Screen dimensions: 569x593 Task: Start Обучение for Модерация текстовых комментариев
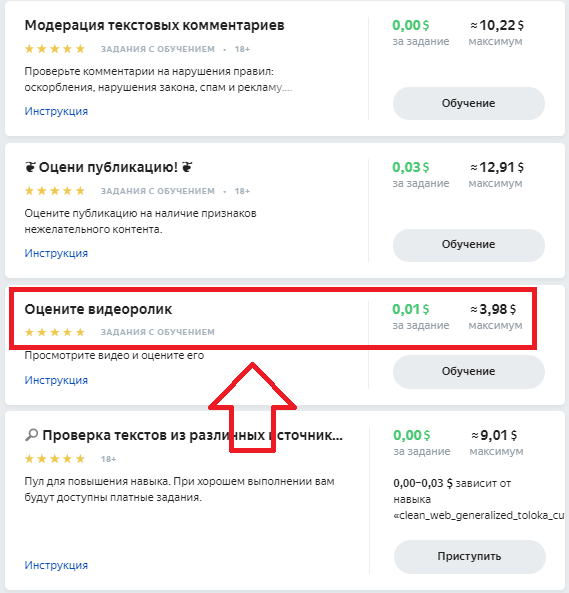pos(468,103)
